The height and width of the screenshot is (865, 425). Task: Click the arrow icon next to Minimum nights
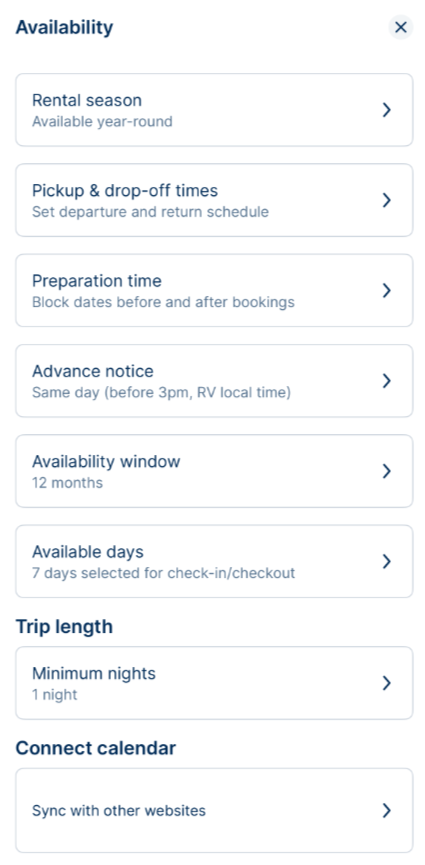387,683
